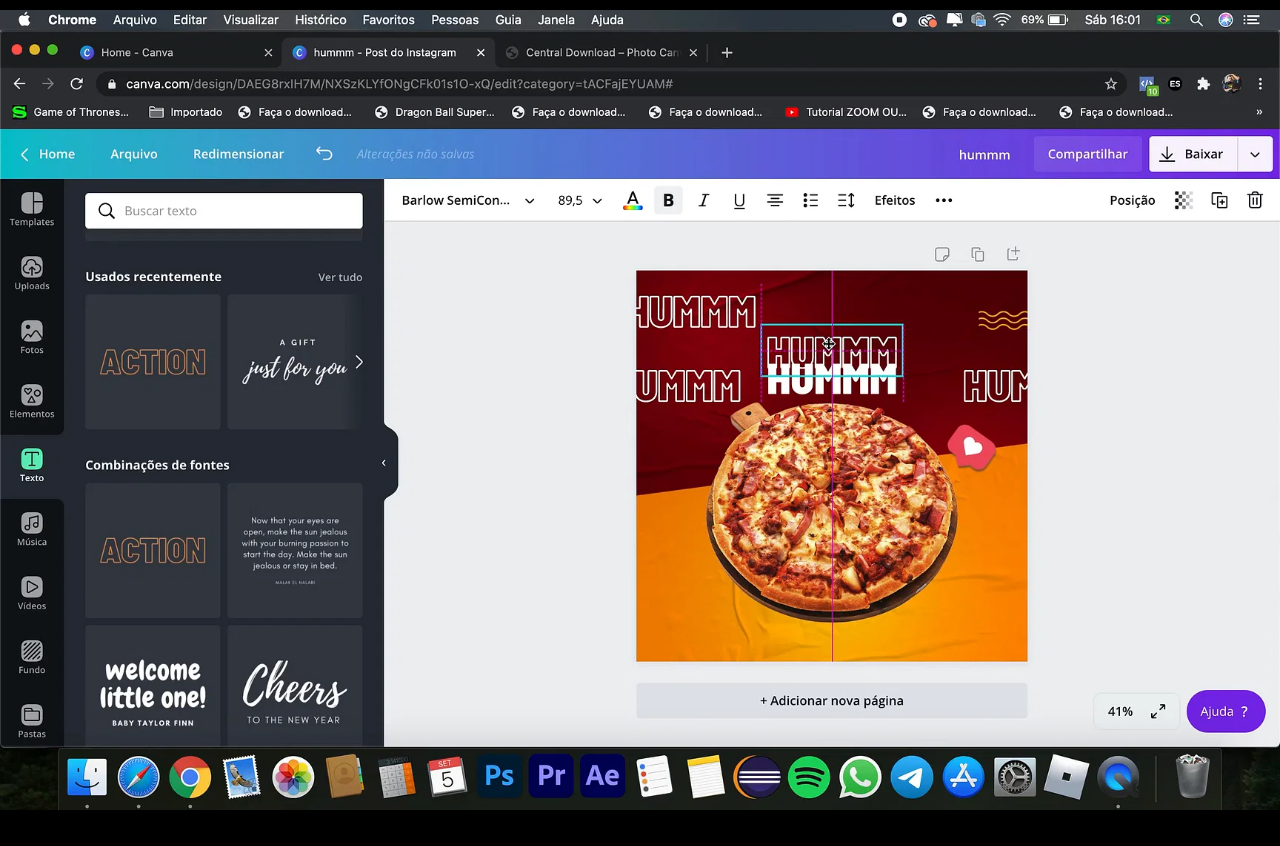Open the Arquivo menu in Canva
The height and width of the screenshot is (846, 1280).
(x=134, y=154)
